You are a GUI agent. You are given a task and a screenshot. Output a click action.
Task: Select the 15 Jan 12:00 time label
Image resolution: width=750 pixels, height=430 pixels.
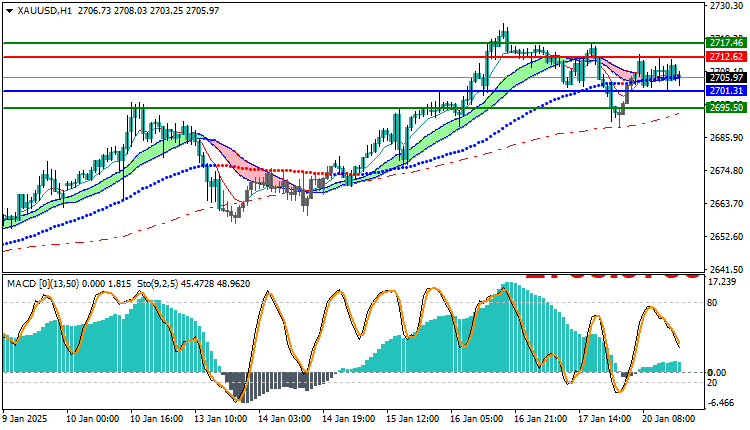pos(413,419)
